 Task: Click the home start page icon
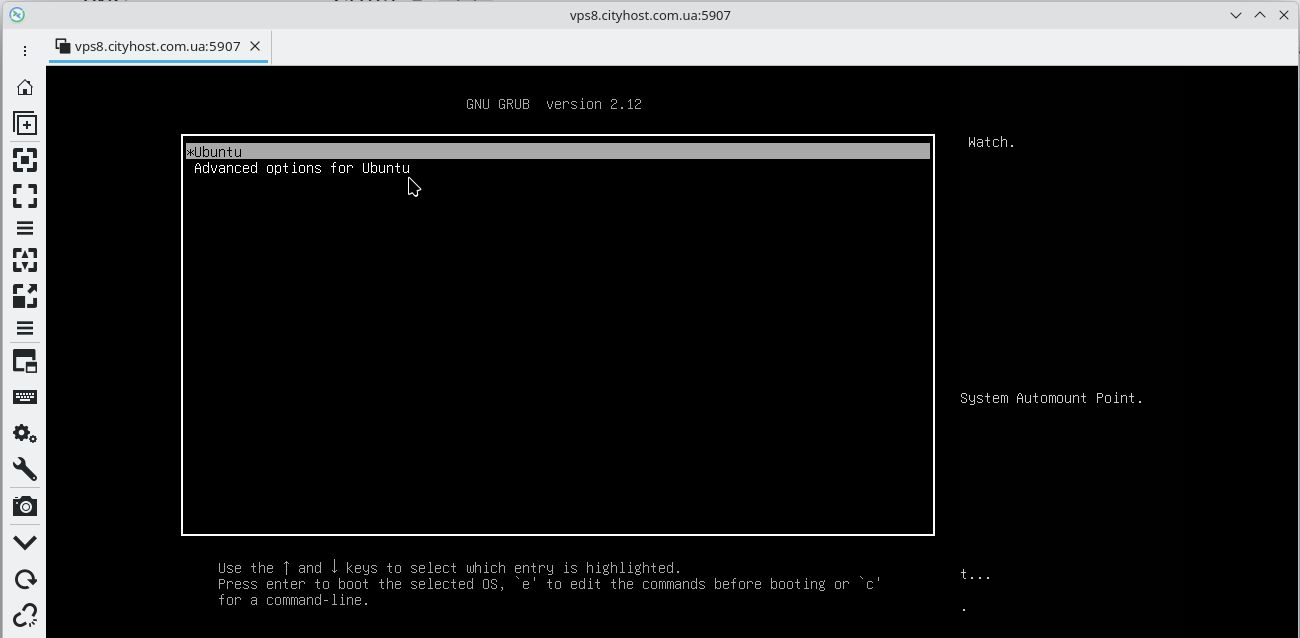(25, 88)
